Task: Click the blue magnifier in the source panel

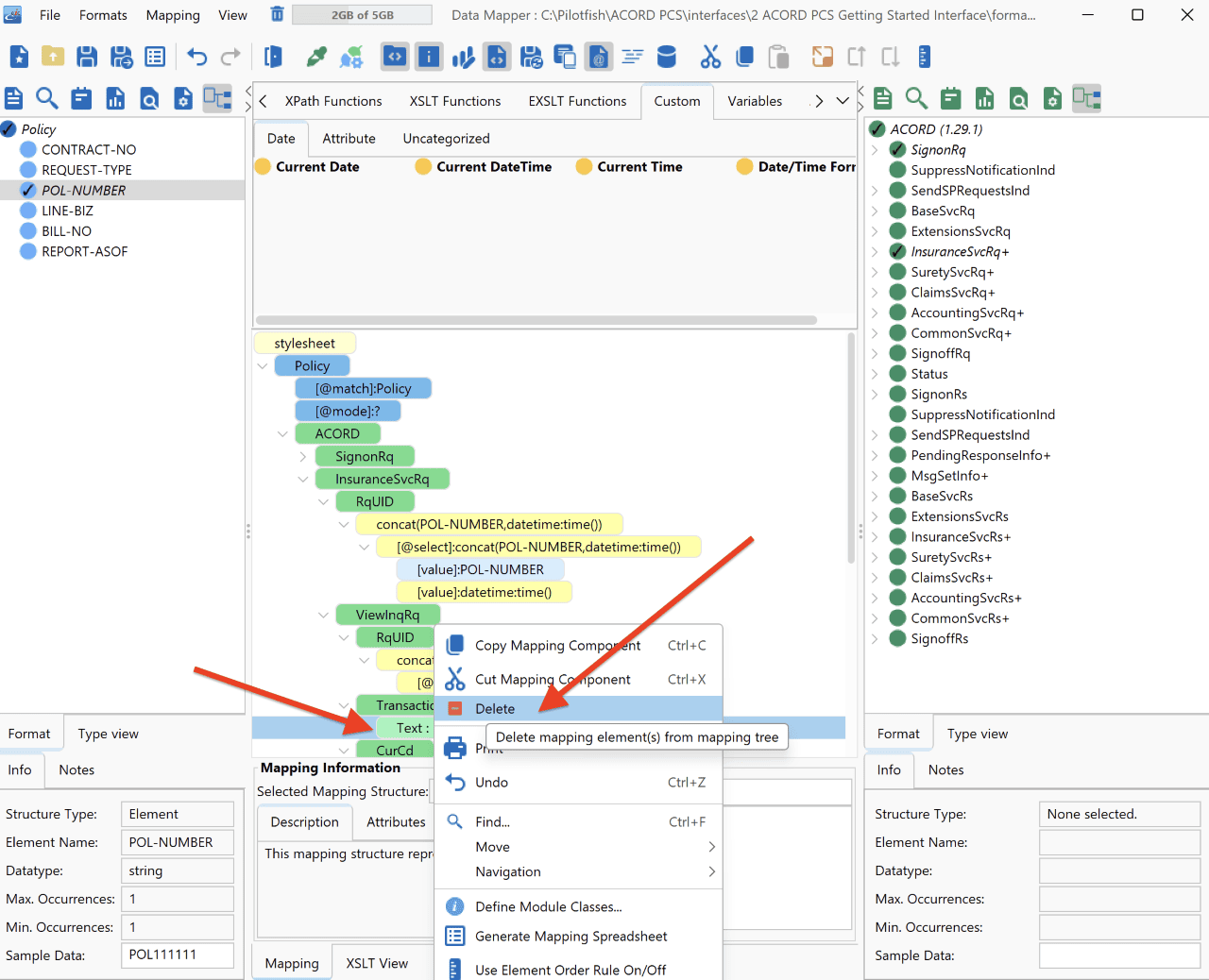Action: 47,98
